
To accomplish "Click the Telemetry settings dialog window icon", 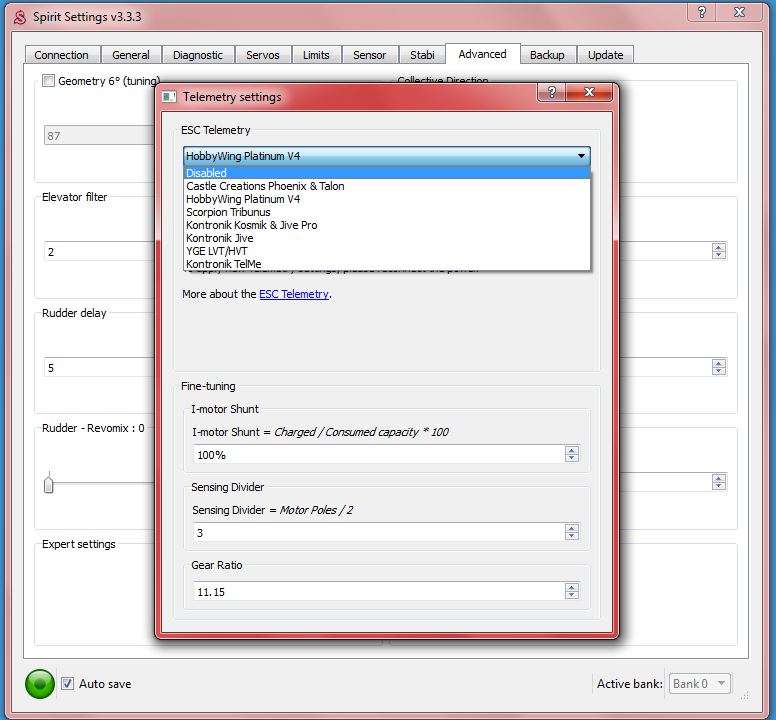I will click(169, 97).
